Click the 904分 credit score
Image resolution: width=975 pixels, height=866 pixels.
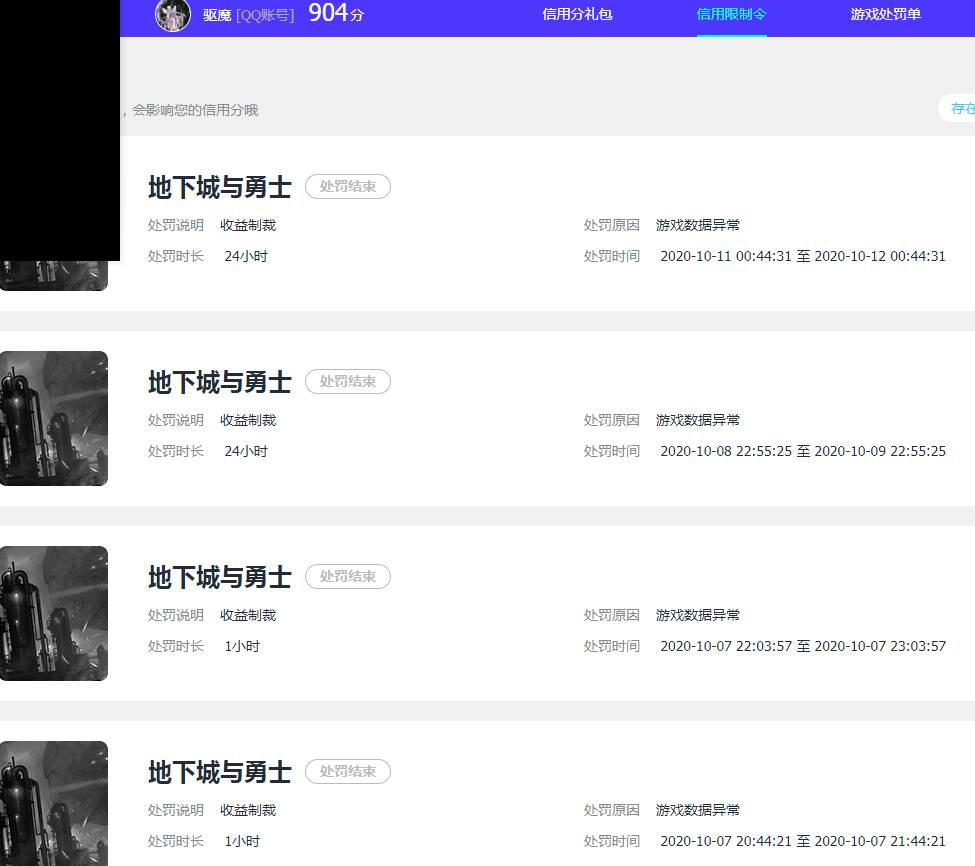coord(335,14)
